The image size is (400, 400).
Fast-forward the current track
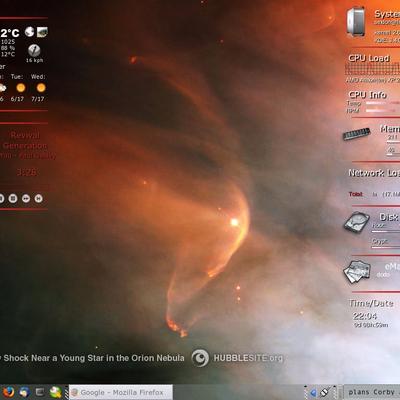point(26,199)
